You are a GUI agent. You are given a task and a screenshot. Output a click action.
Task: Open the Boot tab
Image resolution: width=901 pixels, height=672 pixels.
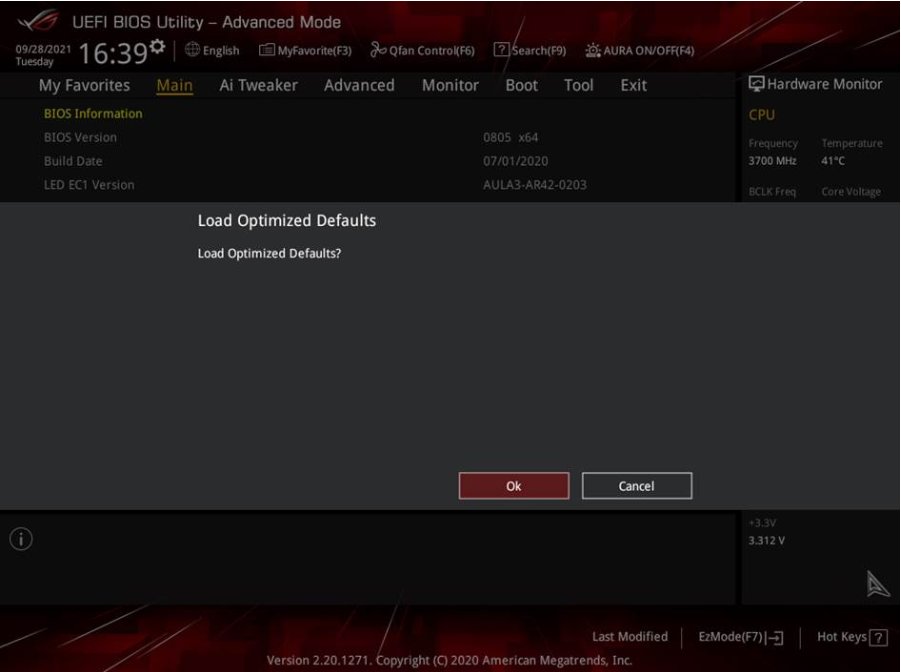coord(521,86)
